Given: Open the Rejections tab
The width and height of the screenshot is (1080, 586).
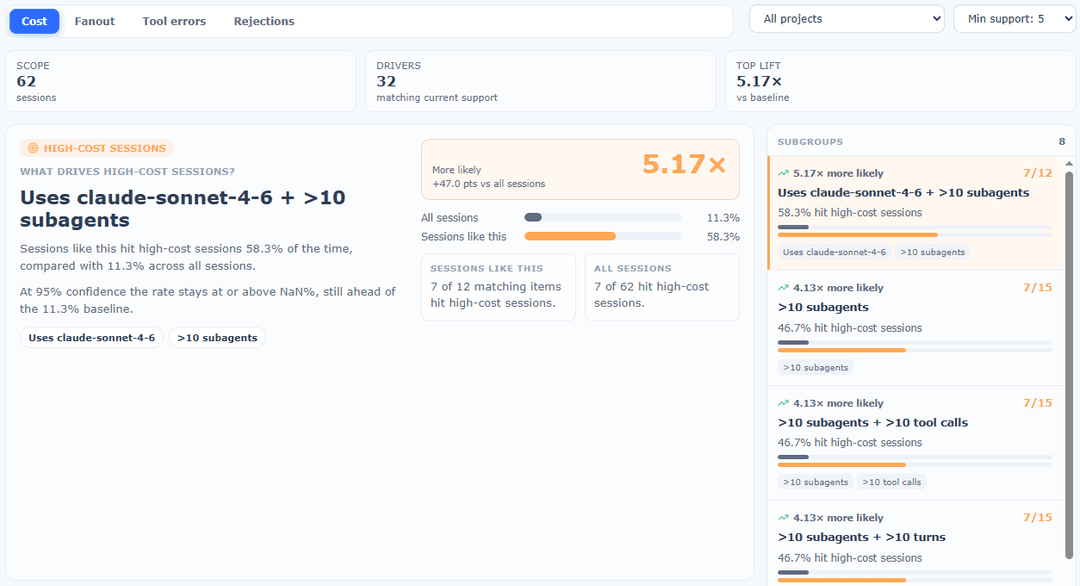Looking at the screenshot, I should [264, 21].
